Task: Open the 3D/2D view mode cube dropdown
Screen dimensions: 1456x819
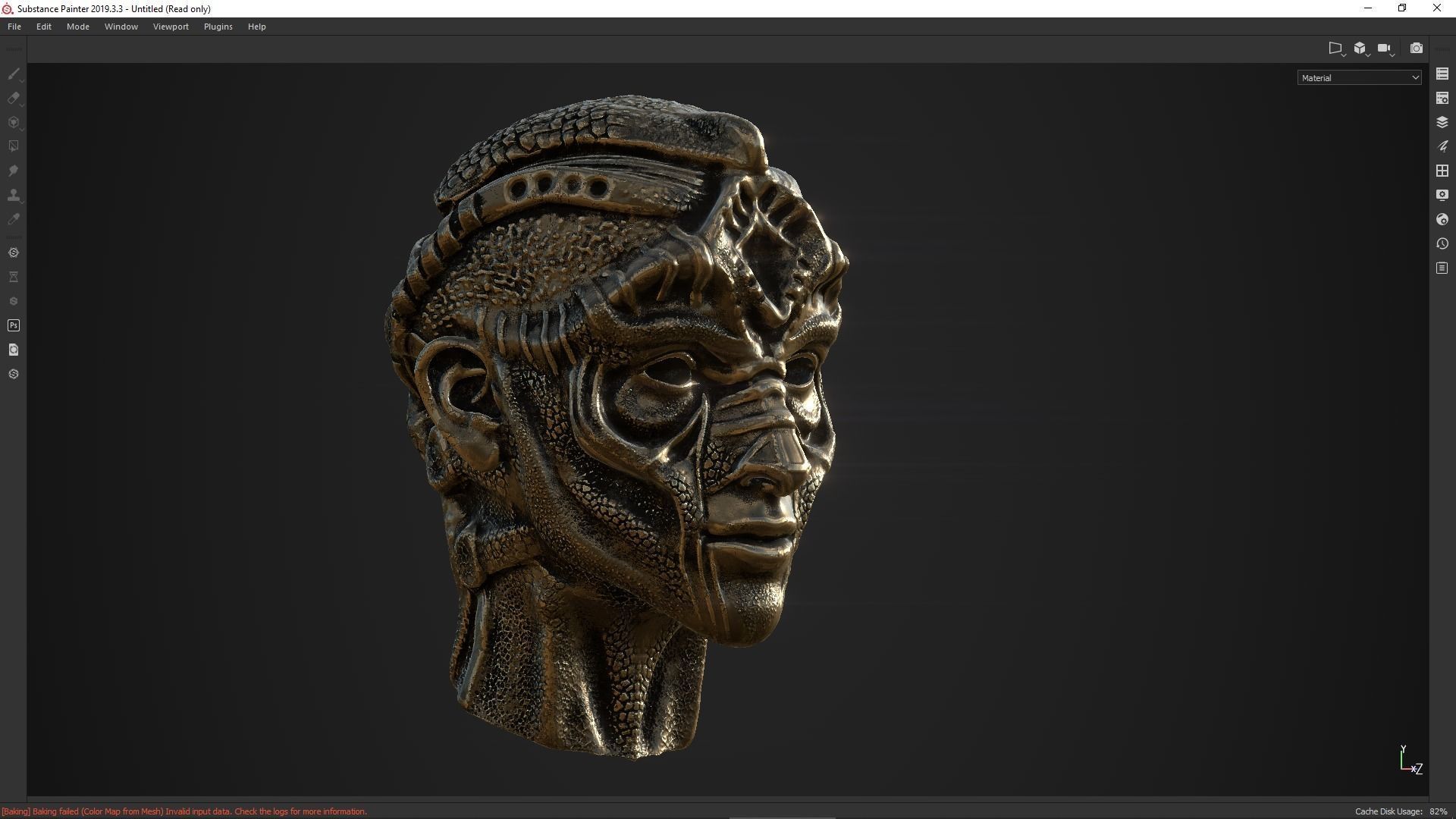Action: [1361, 49]
